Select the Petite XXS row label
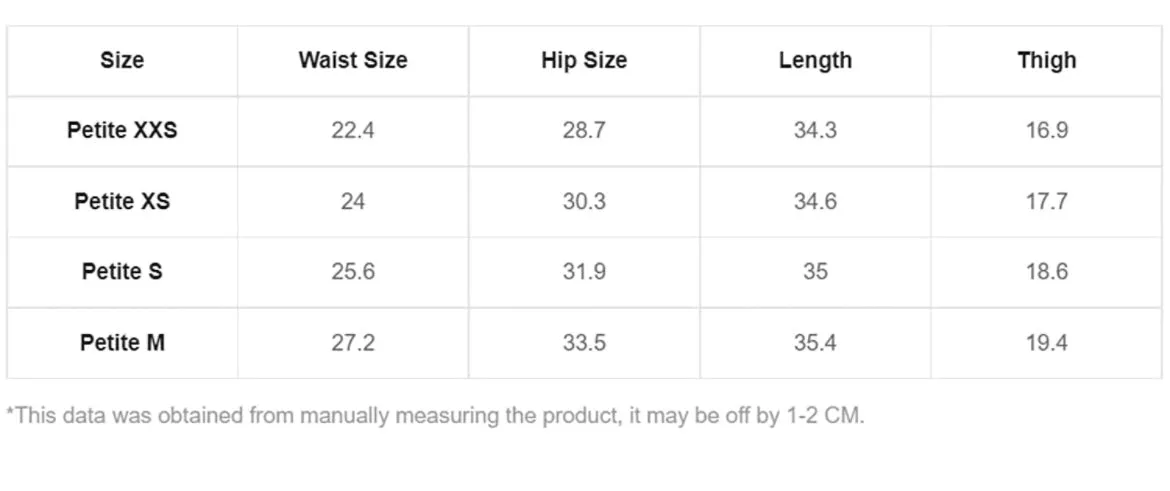This screenshot has height=491, width=1170. click(x=122, y=131)
